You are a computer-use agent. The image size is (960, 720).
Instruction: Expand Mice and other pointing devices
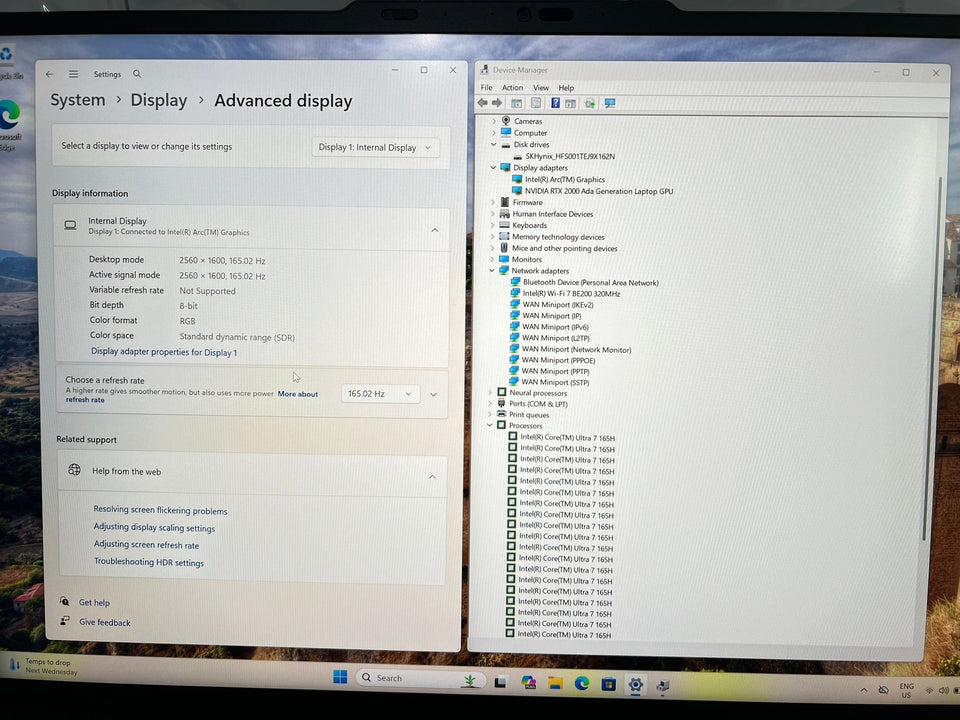pos(492,249)
